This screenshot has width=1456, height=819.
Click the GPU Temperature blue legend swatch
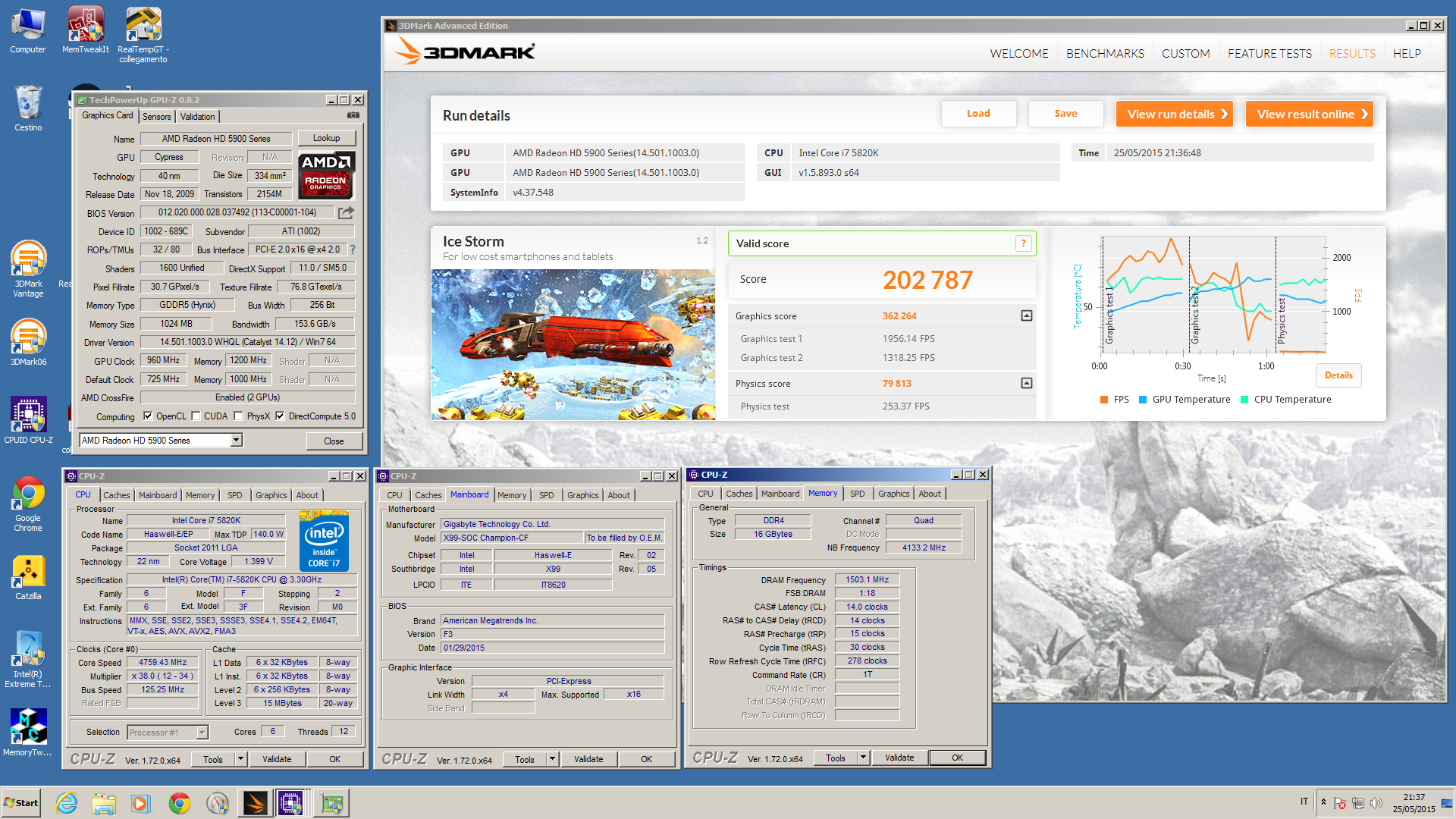click(1143, 400)
